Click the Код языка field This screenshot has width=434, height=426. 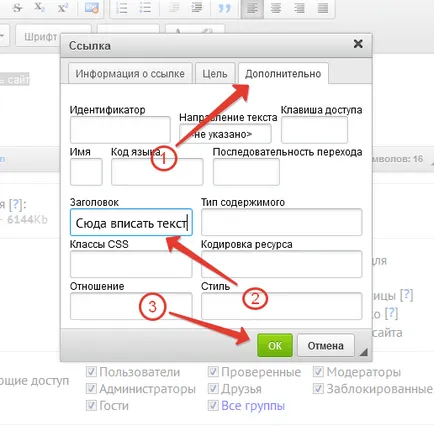click(157, 172)
